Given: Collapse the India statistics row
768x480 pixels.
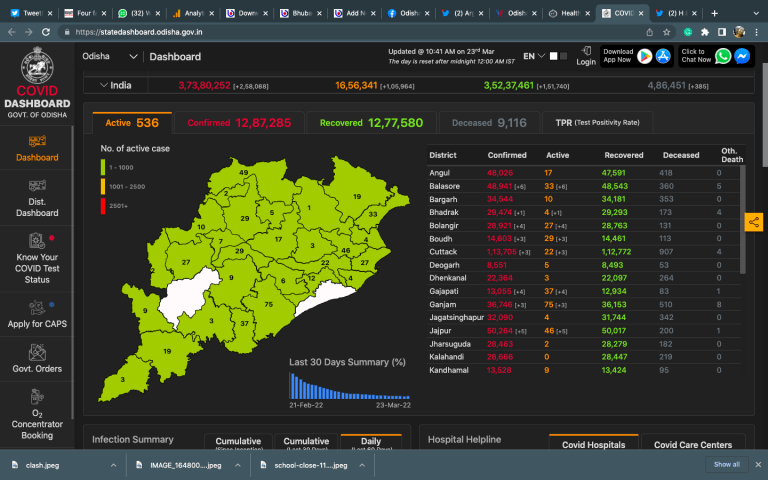Looking at the screenshot, I should tap(101, 86).
